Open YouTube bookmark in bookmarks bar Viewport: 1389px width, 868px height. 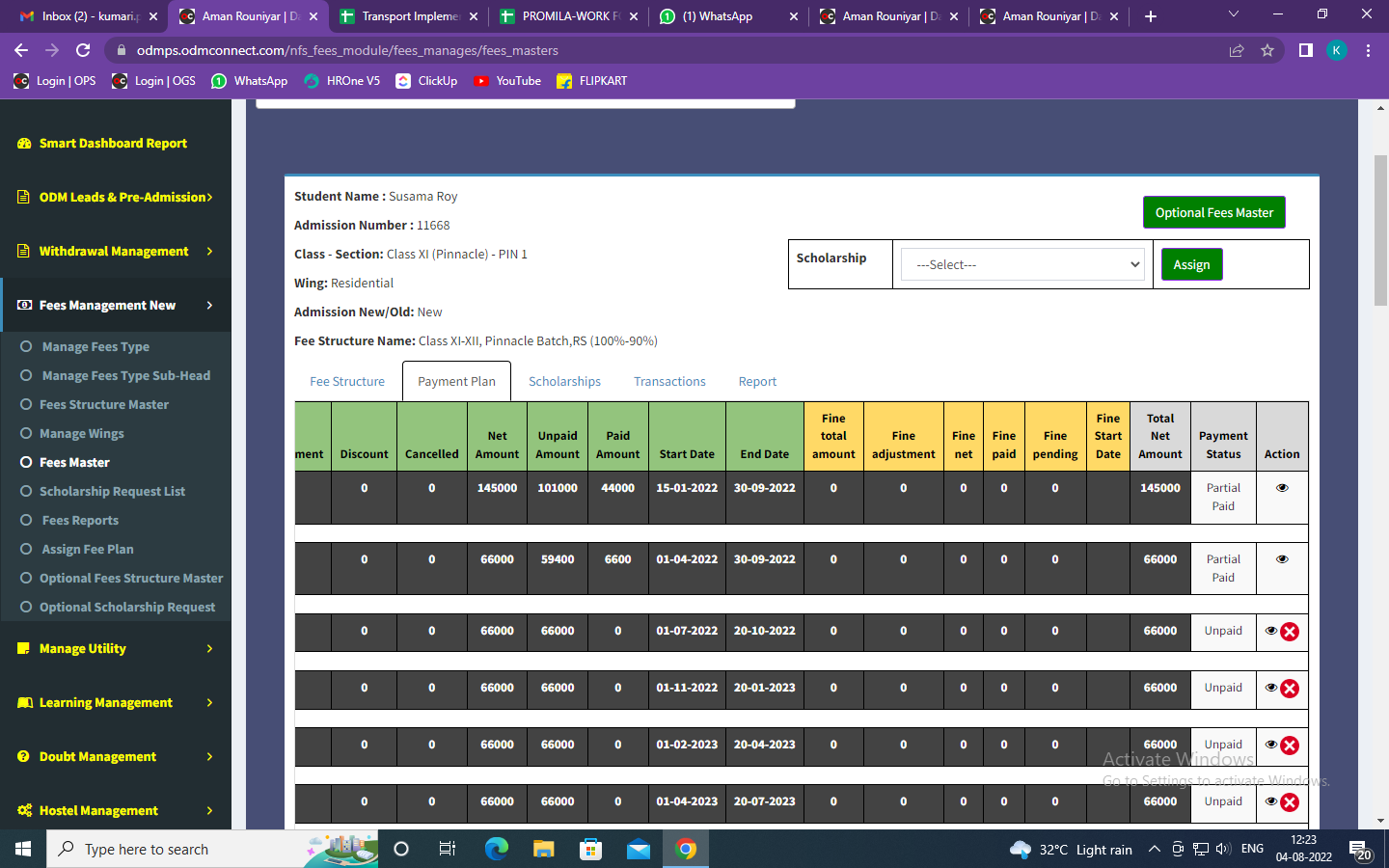(507, 81)
